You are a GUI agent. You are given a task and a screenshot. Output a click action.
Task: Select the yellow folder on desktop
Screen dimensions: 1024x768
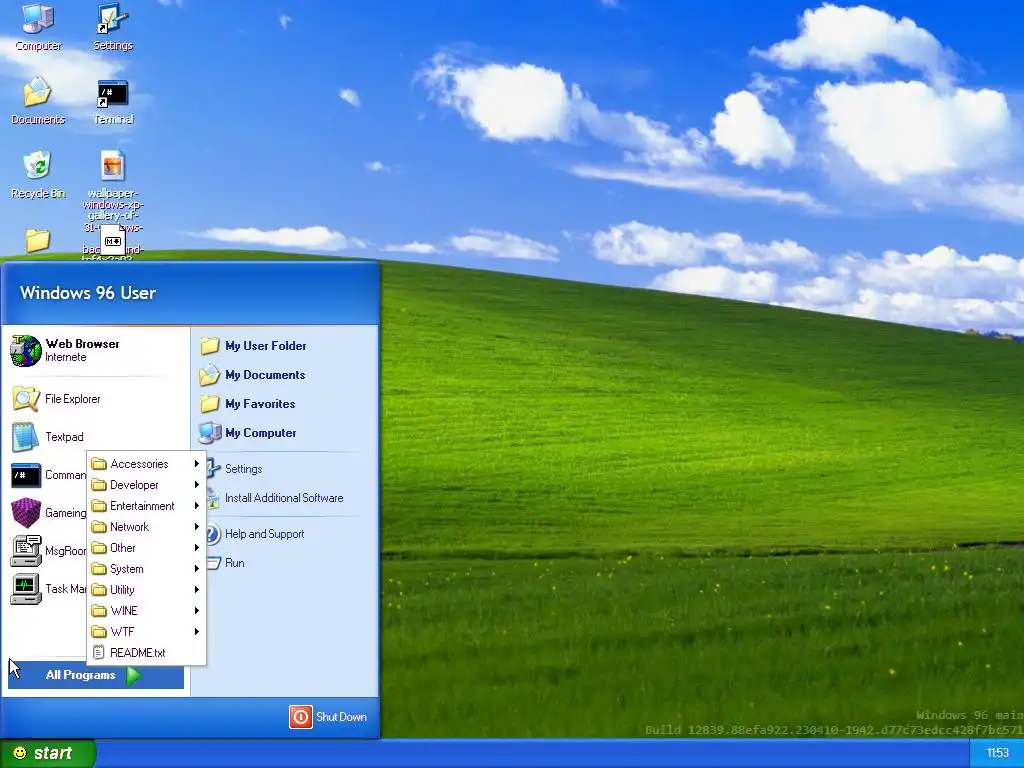(x=38, y=240)
